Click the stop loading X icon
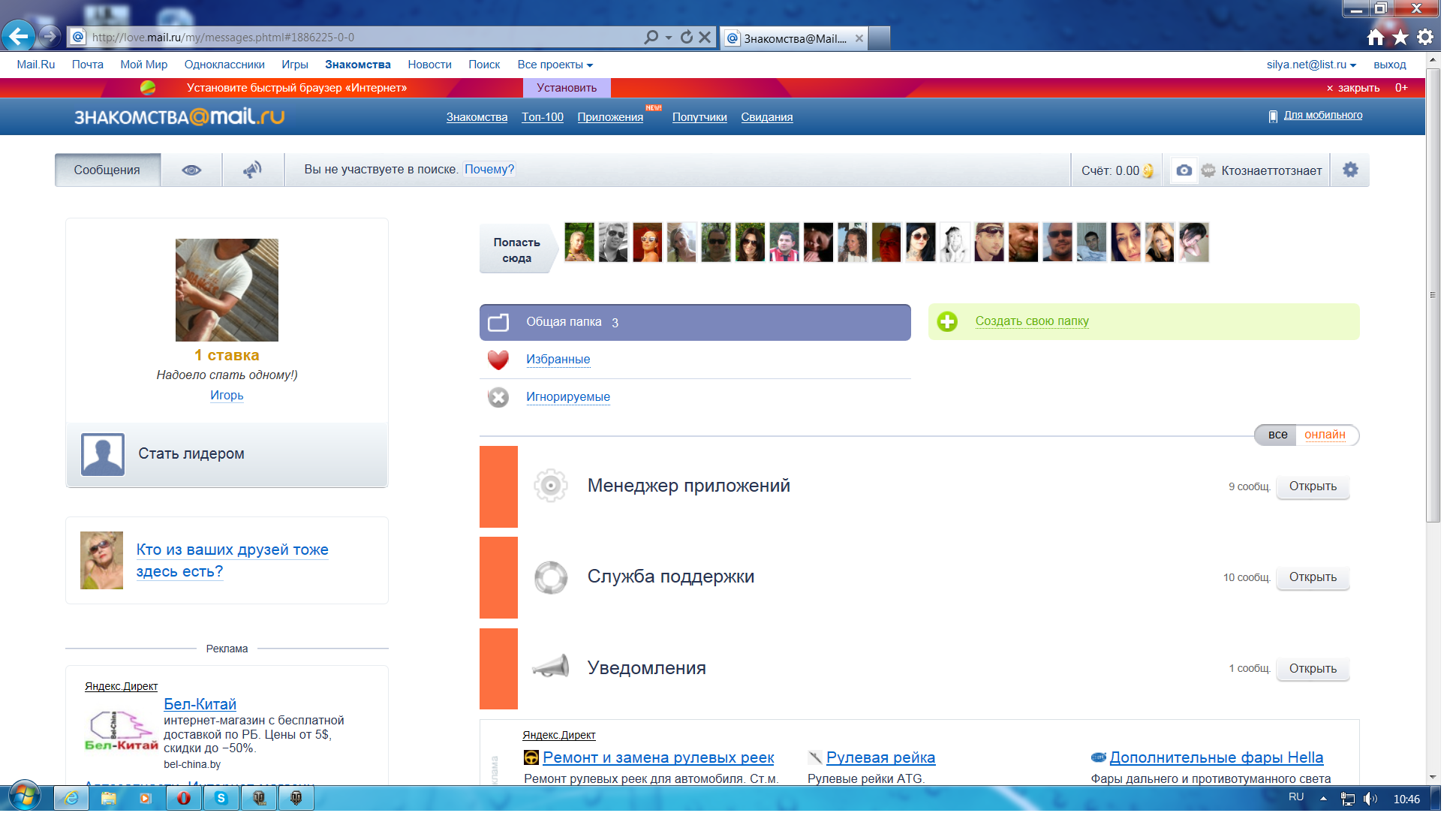 705,37
